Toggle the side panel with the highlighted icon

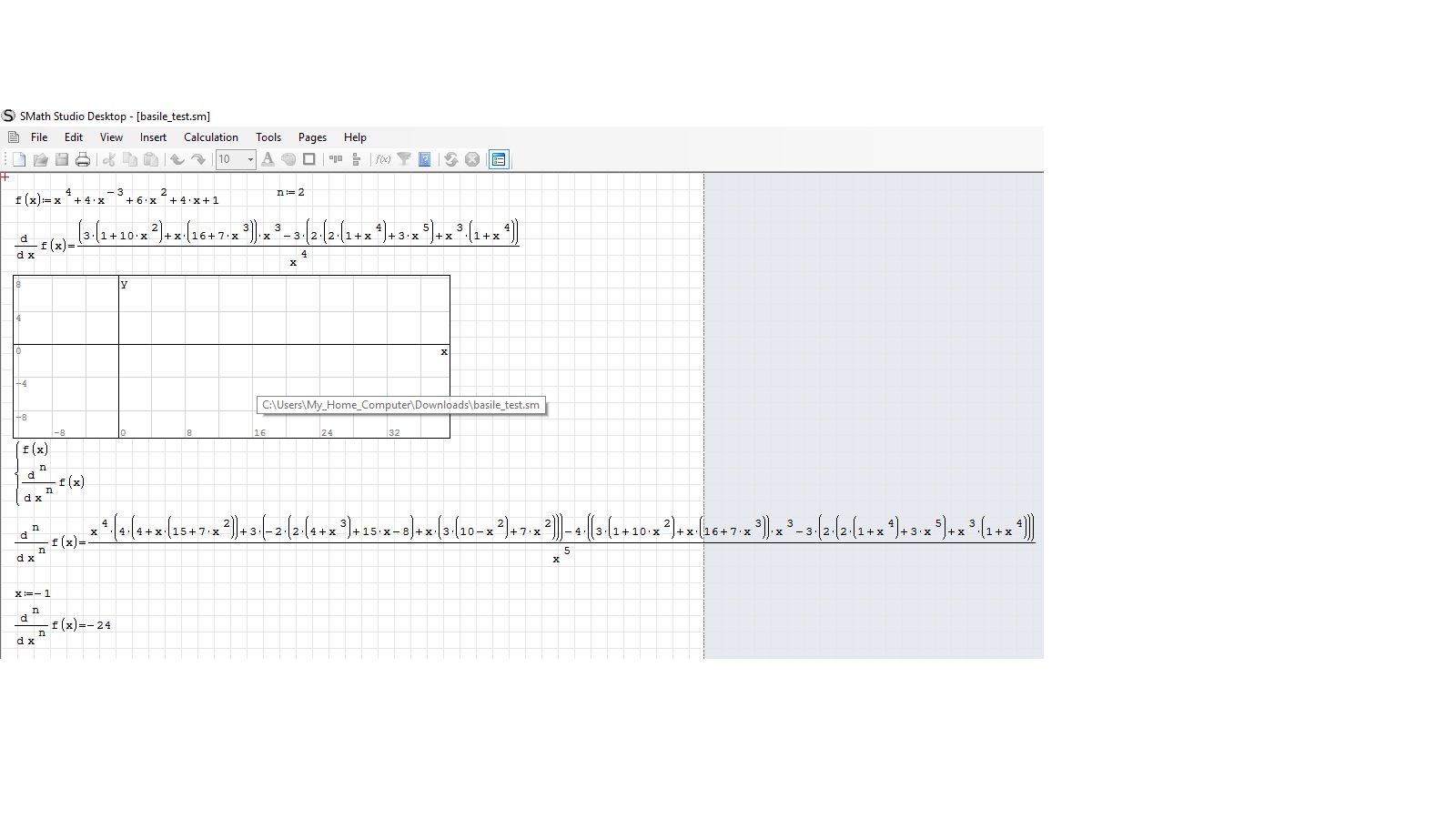[x=499, y=159]
